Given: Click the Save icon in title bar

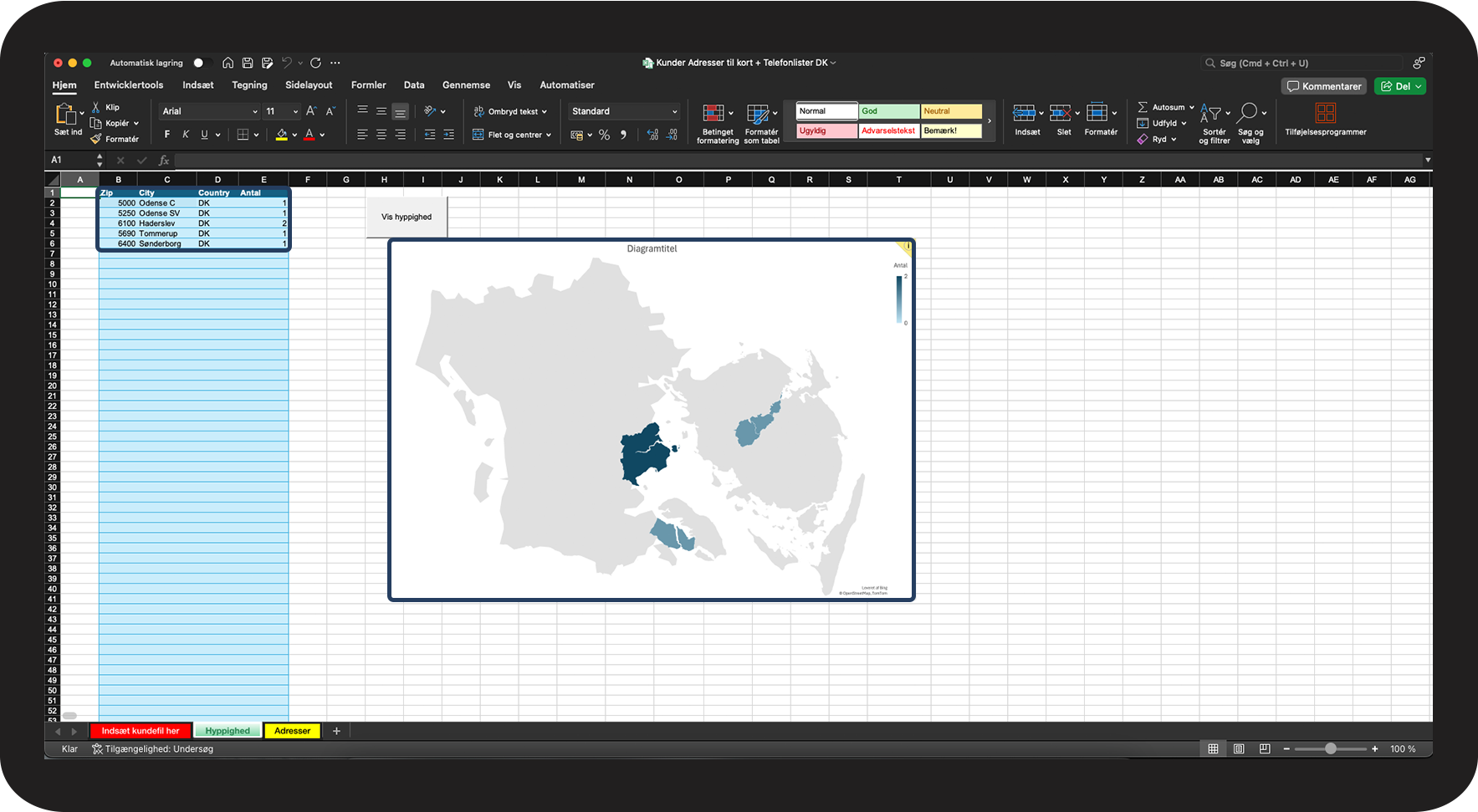Looking at the screenshot, I should tap(248, 63).
